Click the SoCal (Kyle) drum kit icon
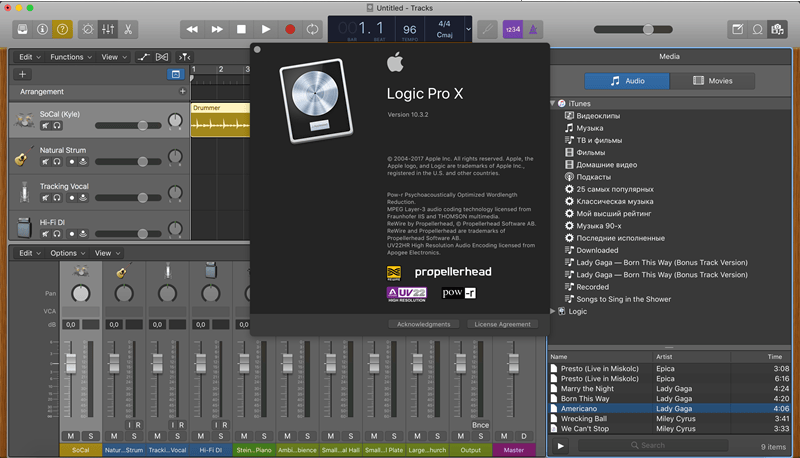800x458 pixels. (24, 120)
